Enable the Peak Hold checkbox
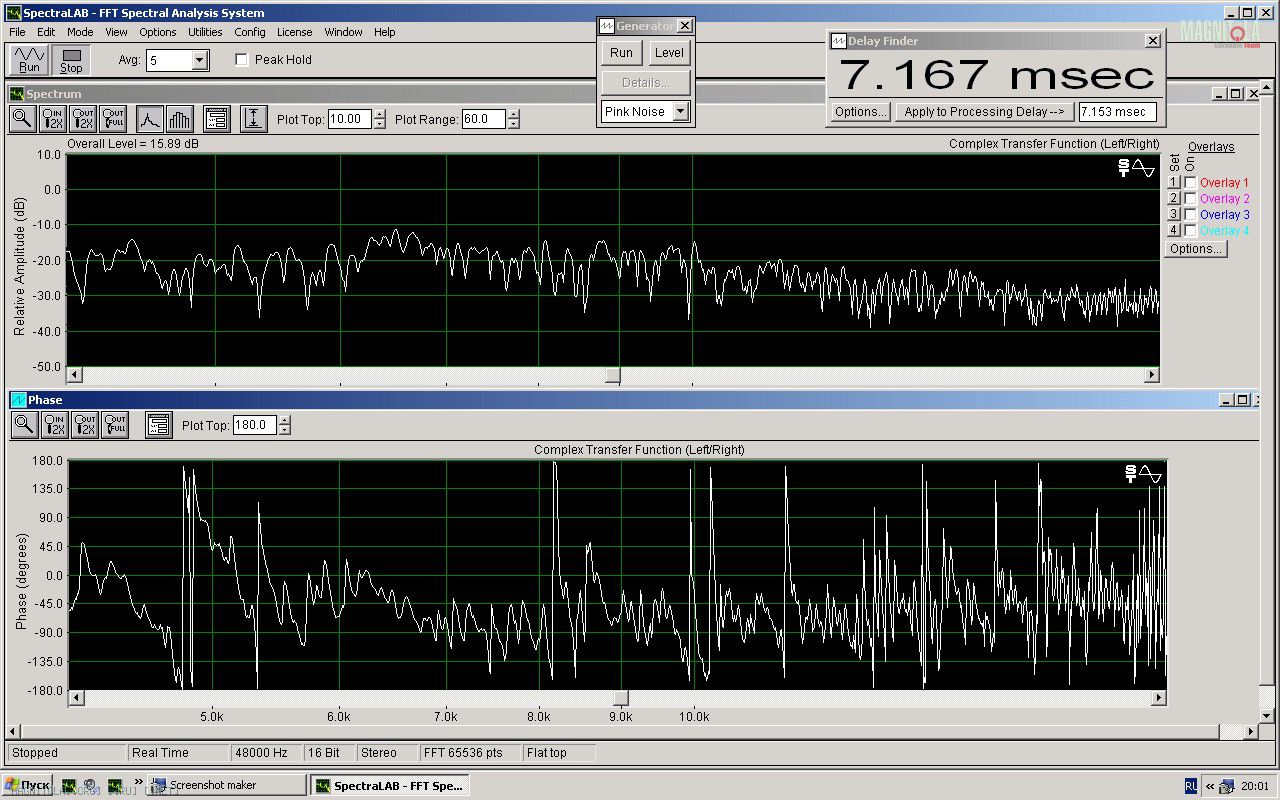This screenshot has height=800, width=1280. (241, 60)
